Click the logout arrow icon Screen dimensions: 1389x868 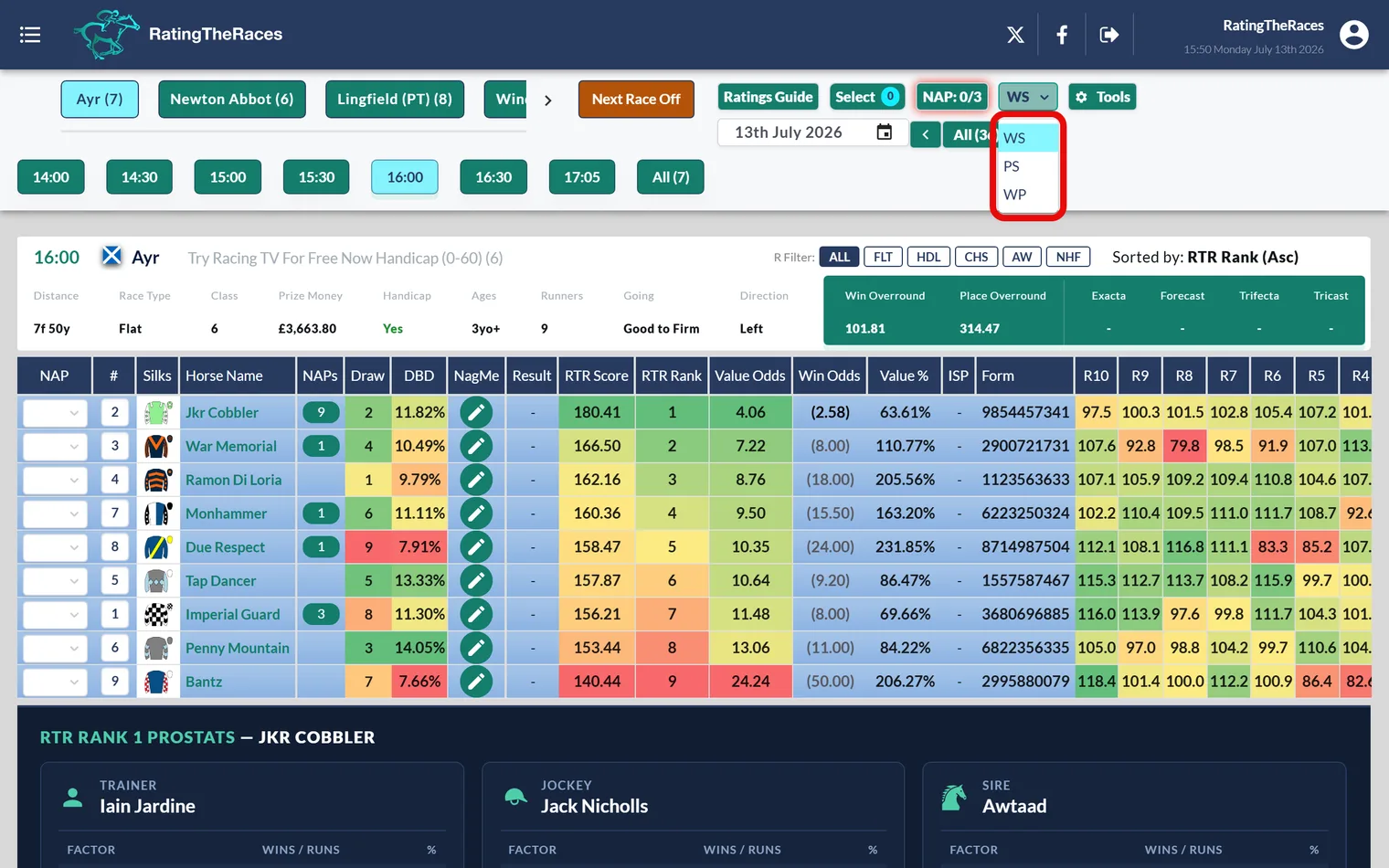[1109, 35]
